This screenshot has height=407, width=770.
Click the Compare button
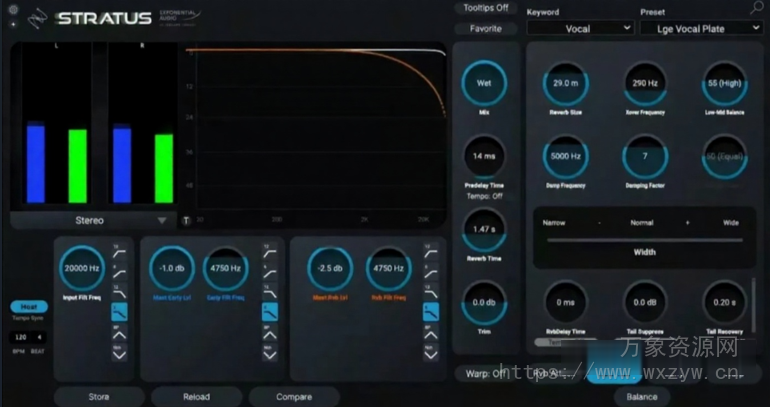(294, 397)
